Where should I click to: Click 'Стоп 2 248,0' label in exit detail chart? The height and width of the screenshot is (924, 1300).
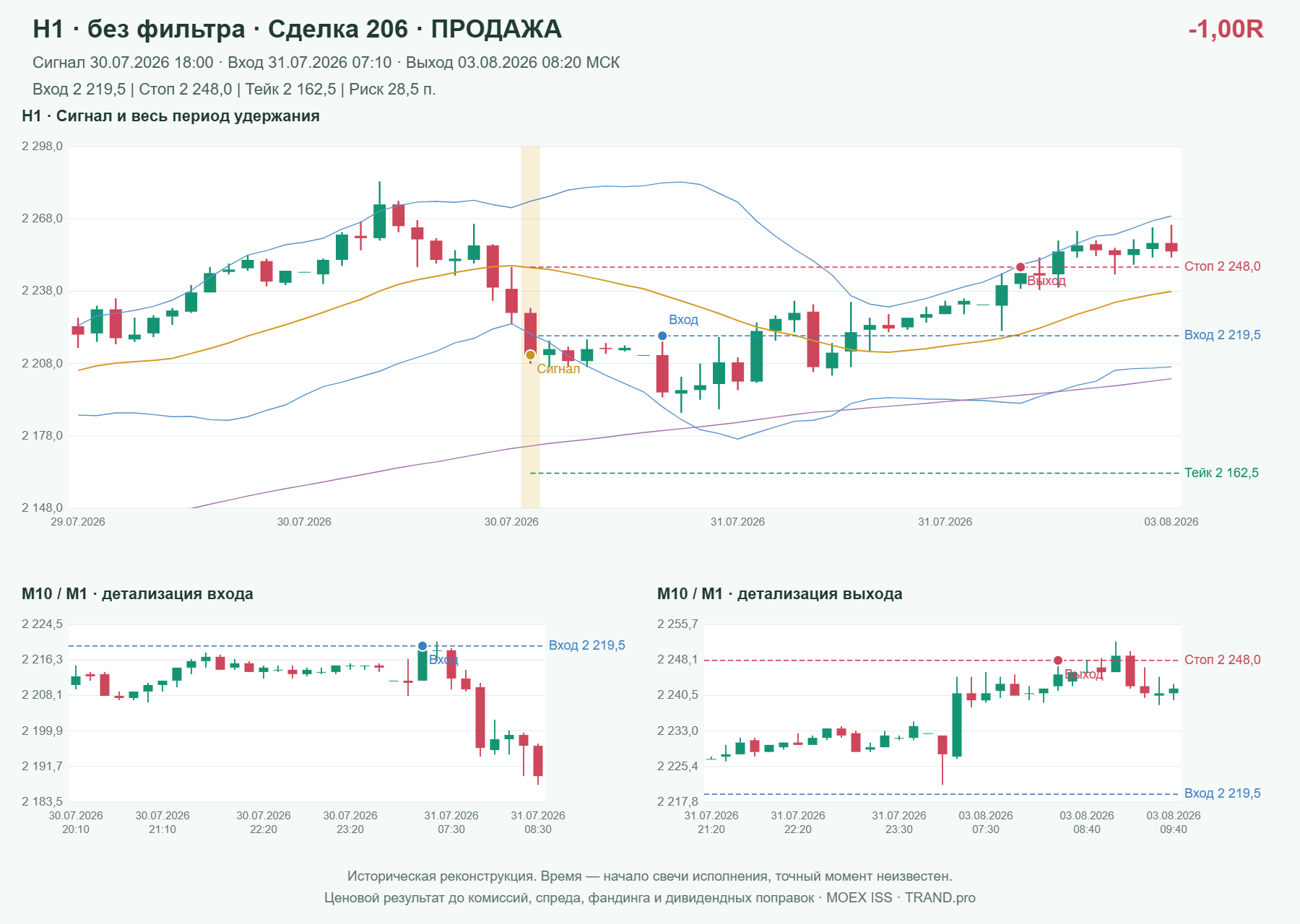click(1222, 660)
